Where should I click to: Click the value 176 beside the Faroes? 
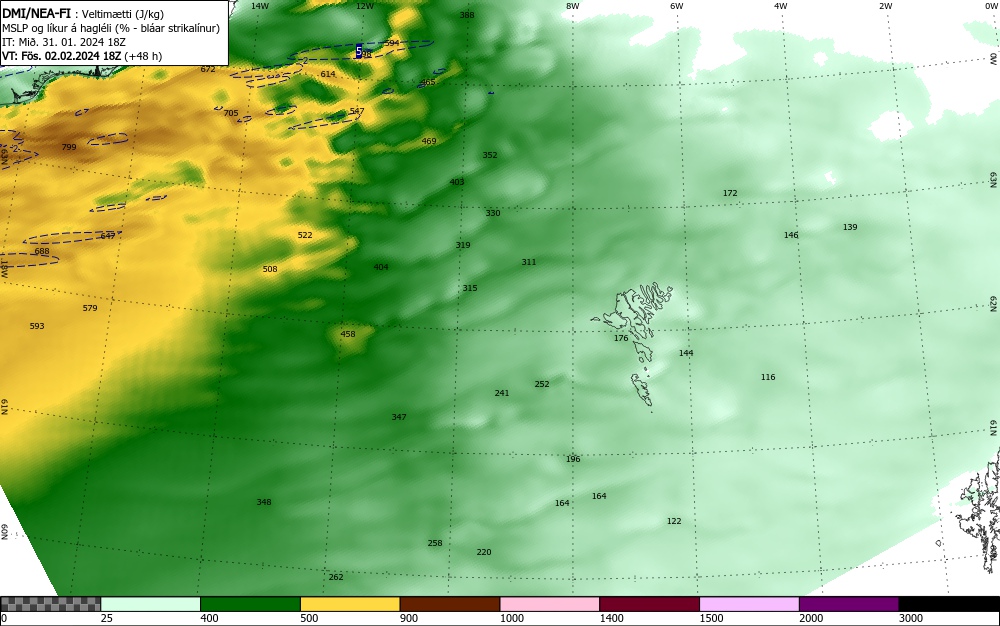coord(621,338)
